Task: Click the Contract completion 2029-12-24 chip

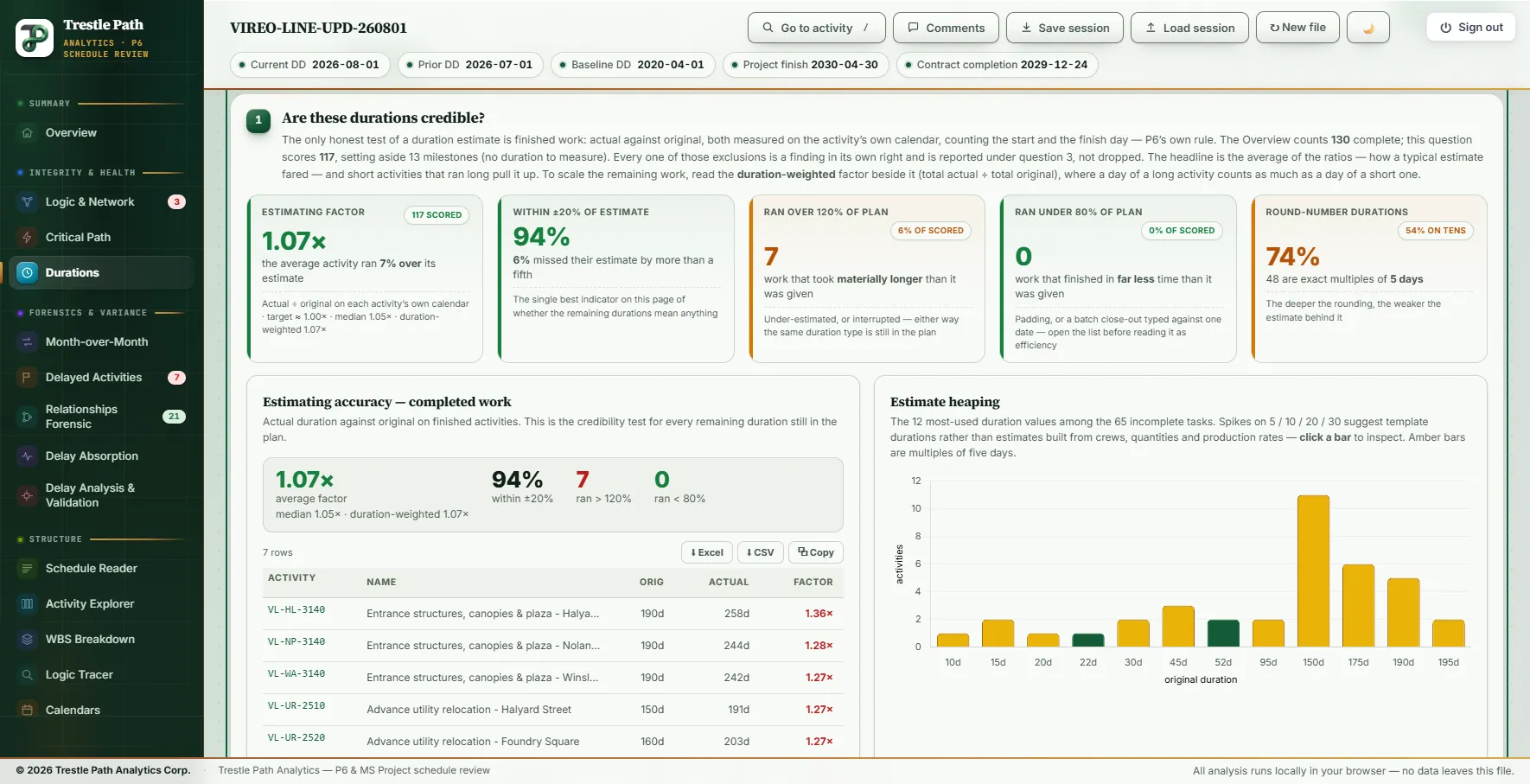Action: click(x=998, y=65)
